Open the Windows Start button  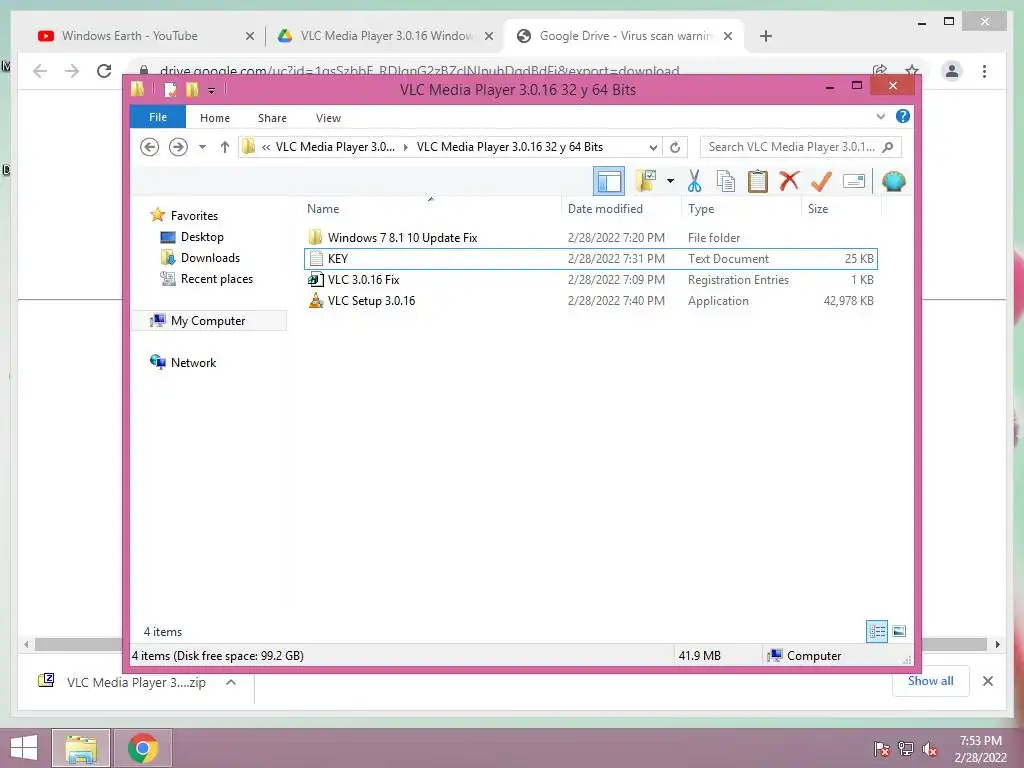24,748
